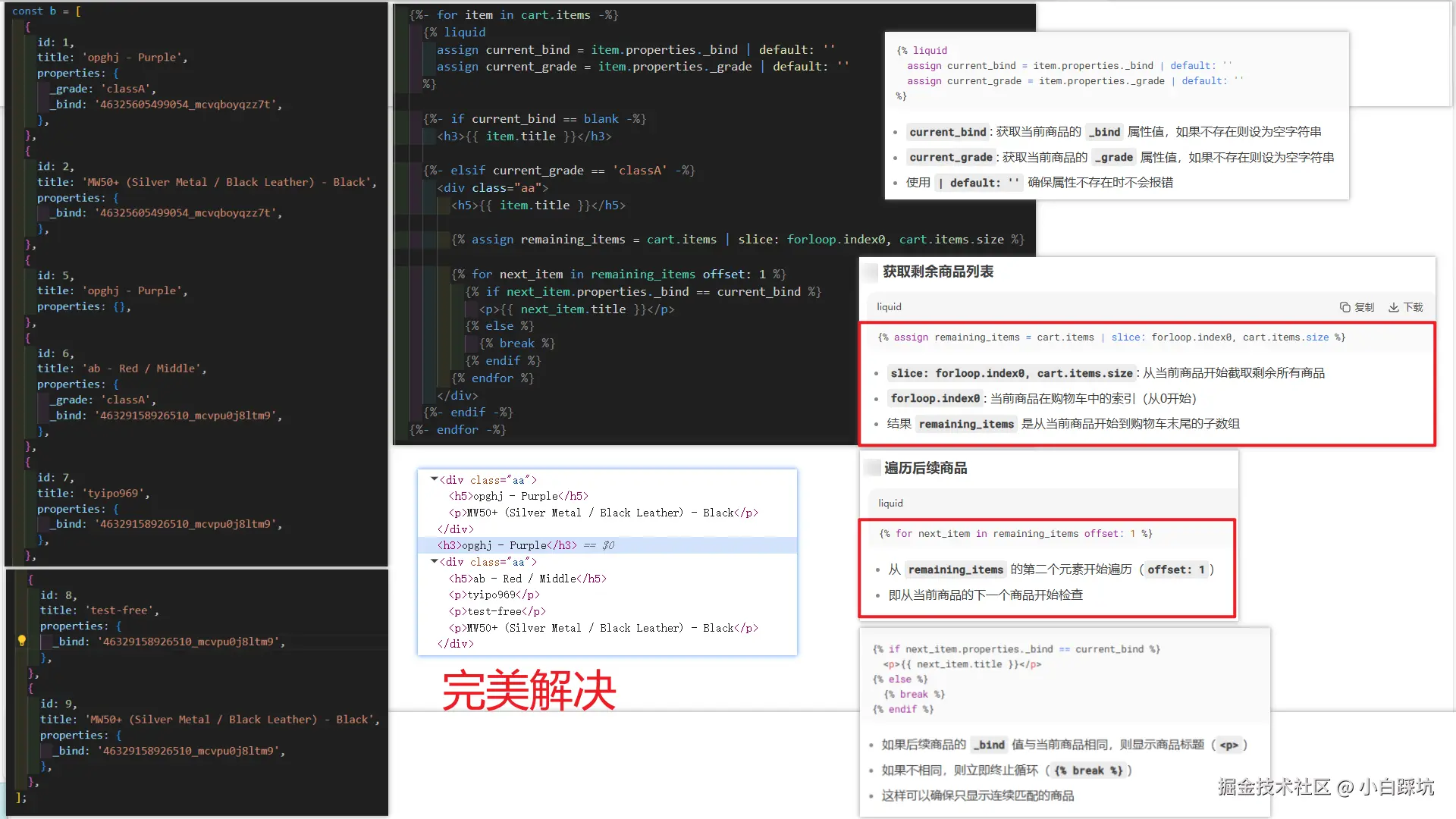The width and height of the screenshot is (1456, 819).
Task: Select the p test-free element
Action: [497, 611]
